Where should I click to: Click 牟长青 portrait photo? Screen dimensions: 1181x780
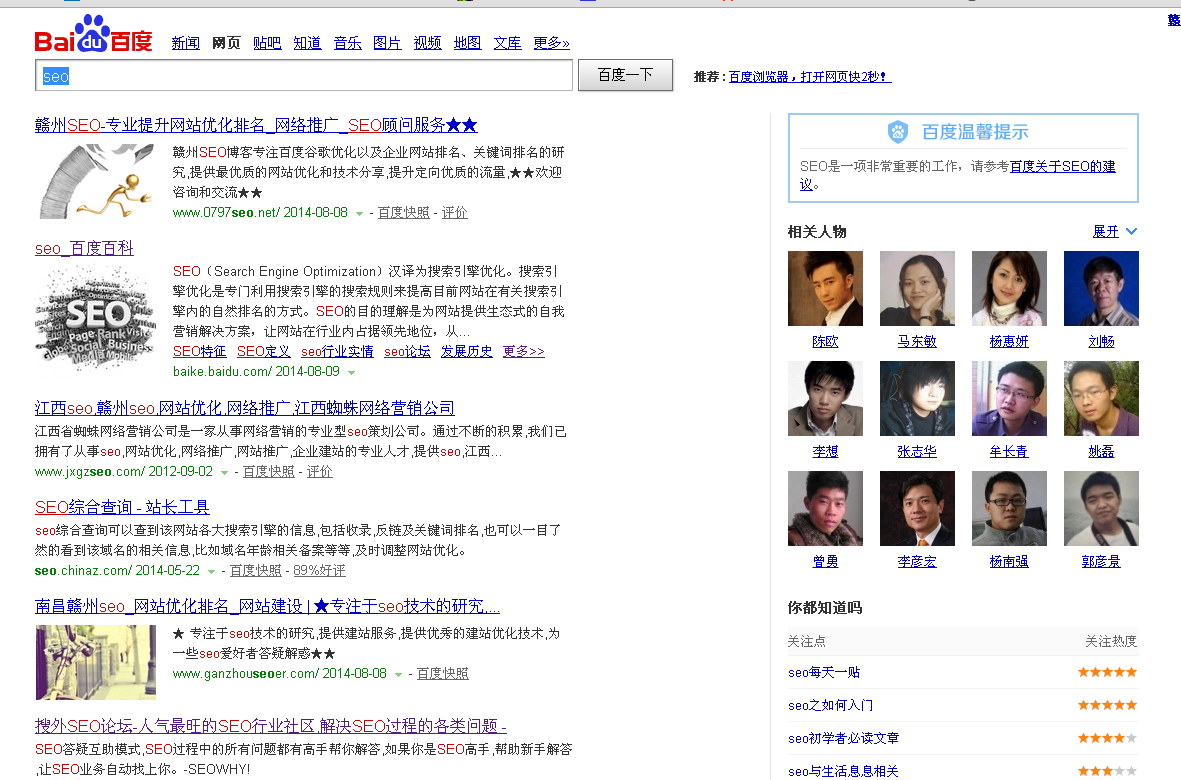1009,398
